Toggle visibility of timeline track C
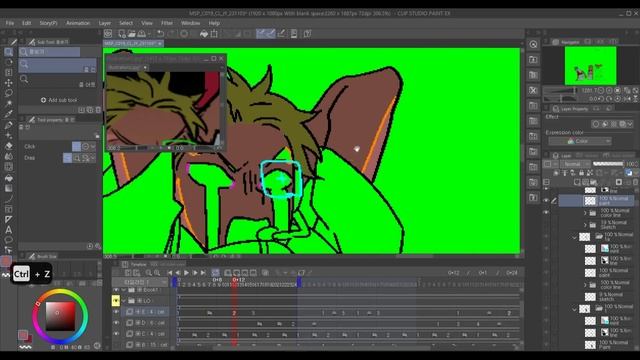 [x=116, y=334]
